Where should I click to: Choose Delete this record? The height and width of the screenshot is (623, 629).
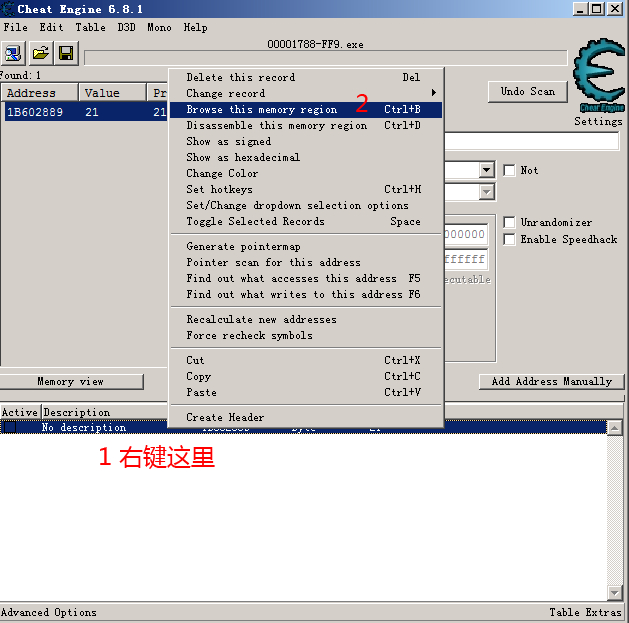(x=306, y=77)
